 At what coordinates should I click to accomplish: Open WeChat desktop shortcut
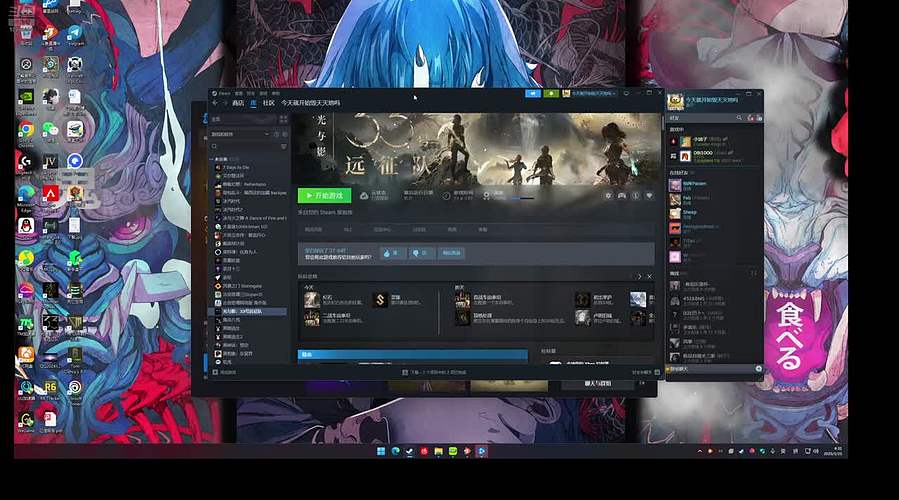50,130
